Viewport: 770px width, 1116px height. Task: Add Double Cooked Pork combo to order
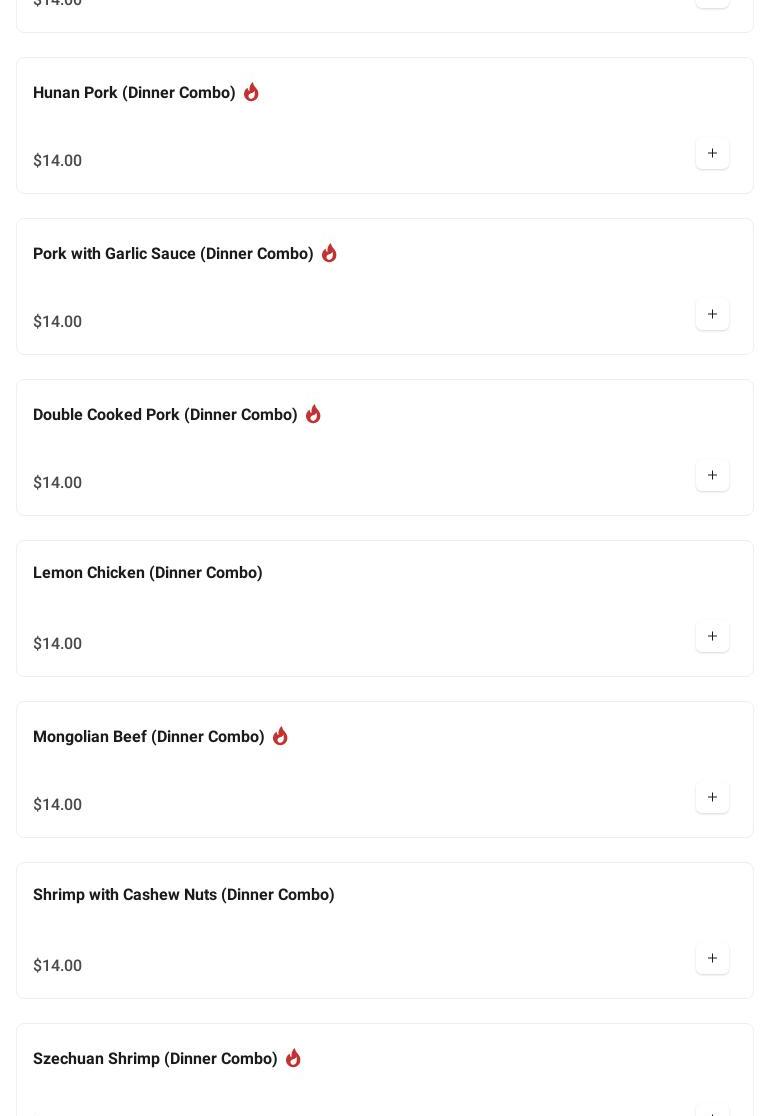coord(712,476)
